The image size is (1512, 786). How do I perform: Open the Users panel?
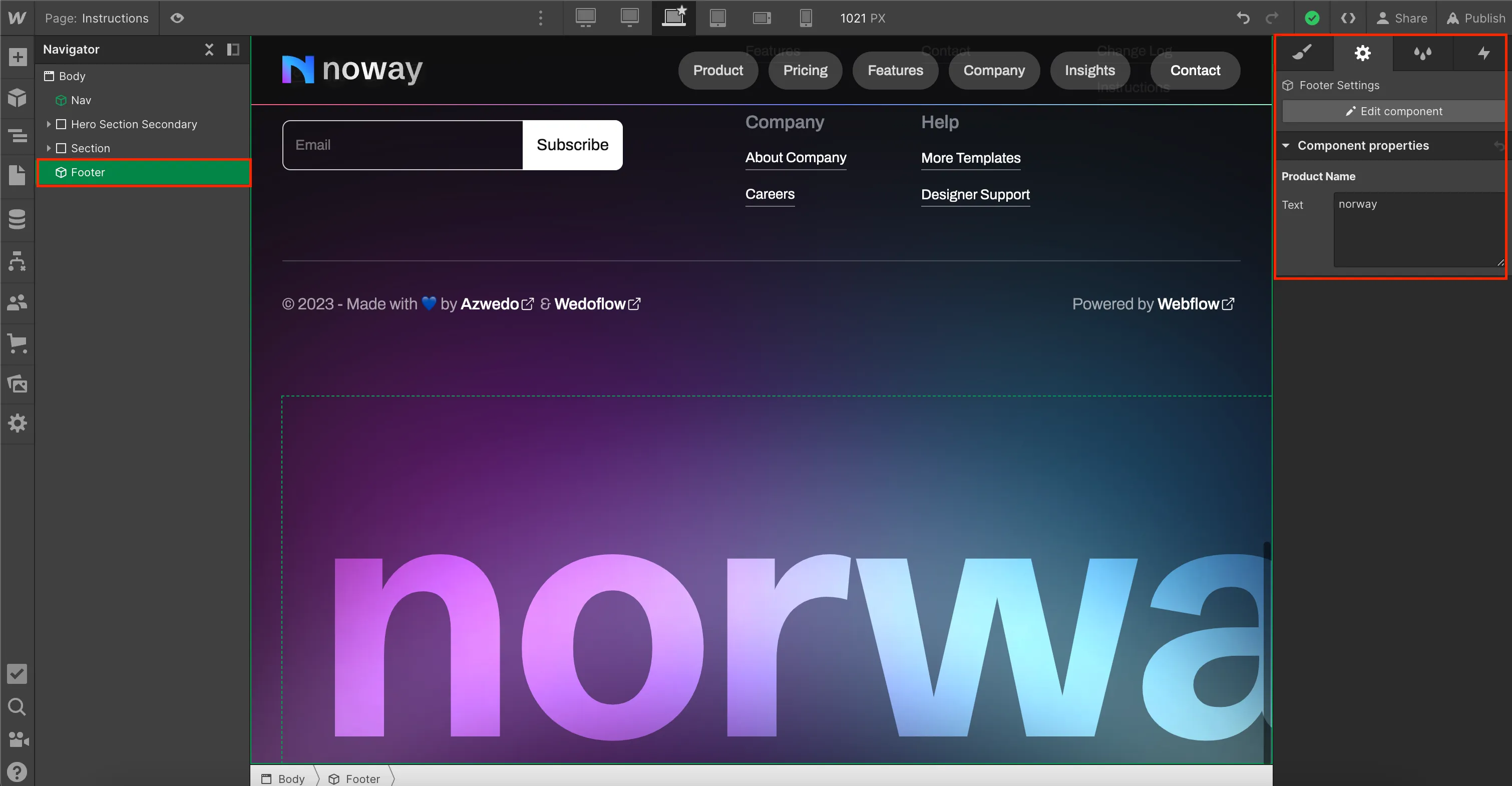point(17,302)
